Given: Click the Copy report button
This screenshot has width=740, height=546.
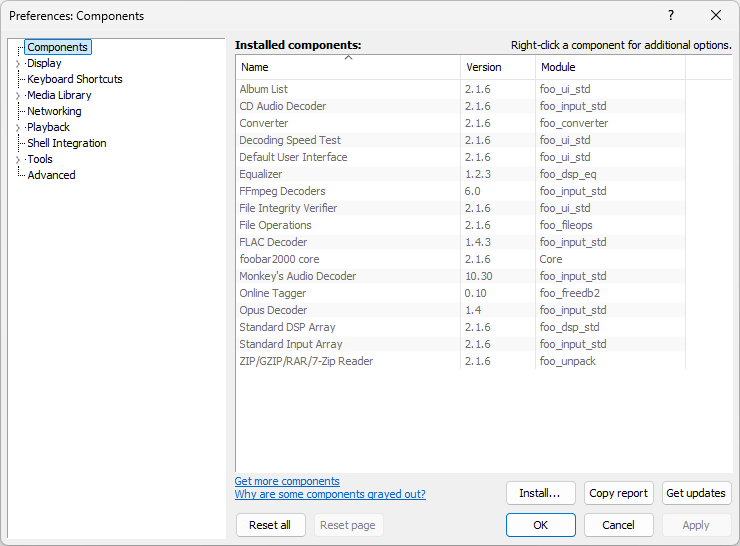Looking at the screenshot, I should point(618,493).
